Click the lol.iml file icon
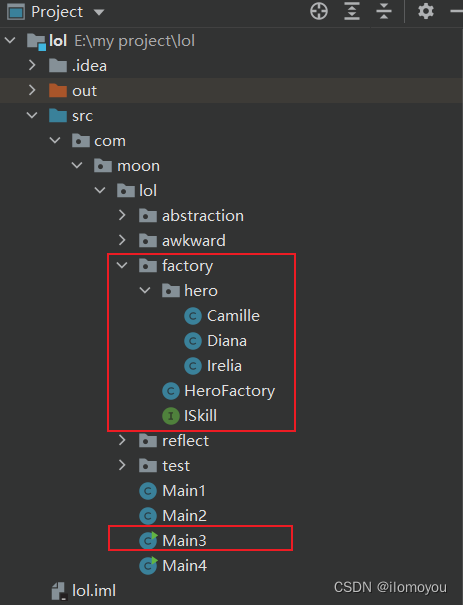 pos(59,591)
